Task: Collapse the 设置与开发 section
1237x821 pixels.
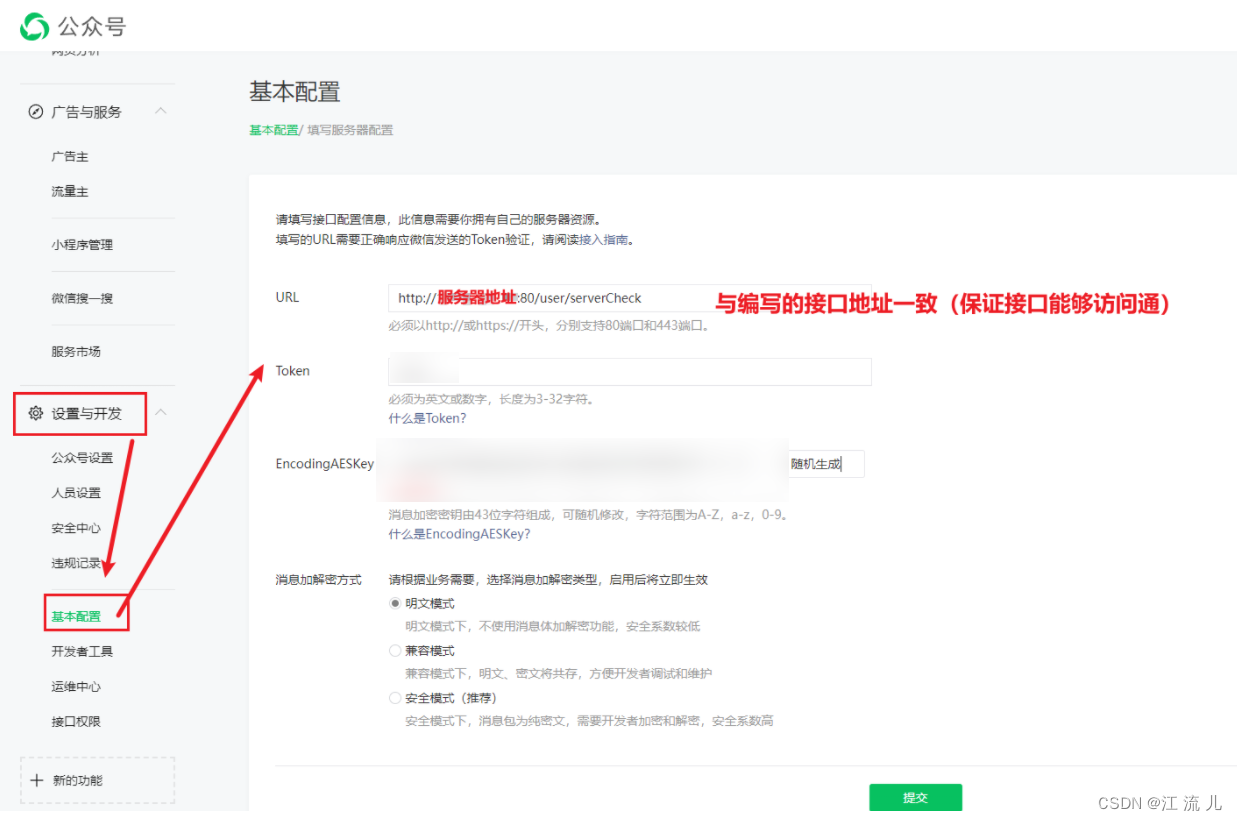Action: coord(160,411)
